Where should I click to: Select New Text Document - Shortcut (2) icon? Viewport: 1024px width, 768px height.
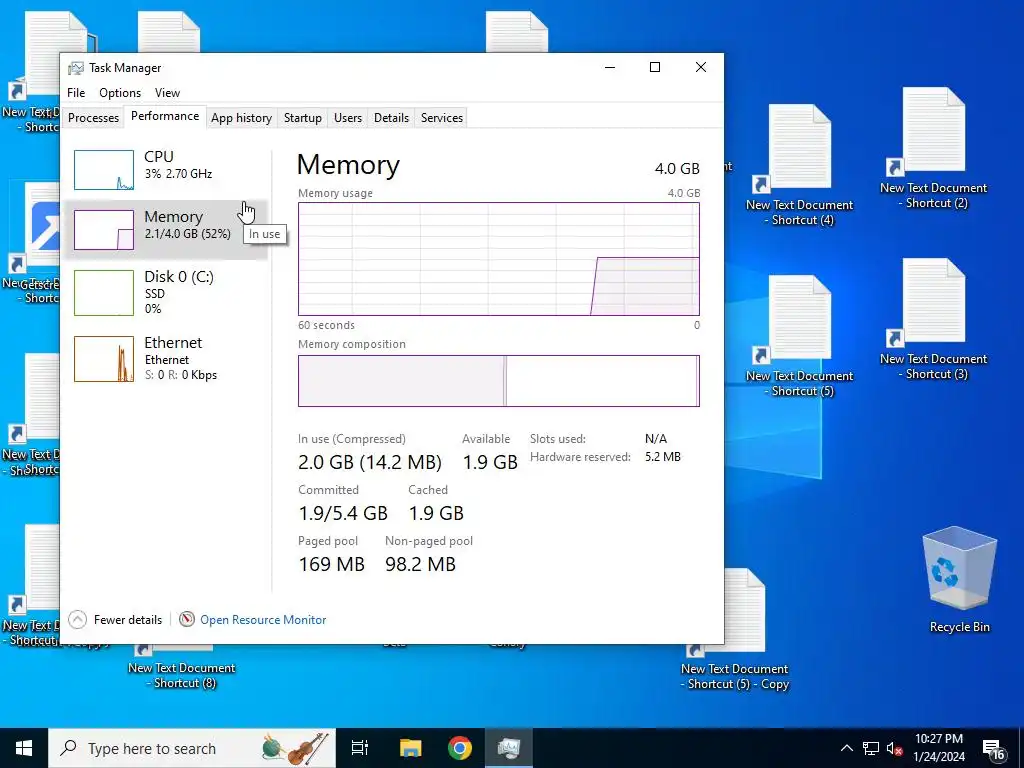point(933,148)
